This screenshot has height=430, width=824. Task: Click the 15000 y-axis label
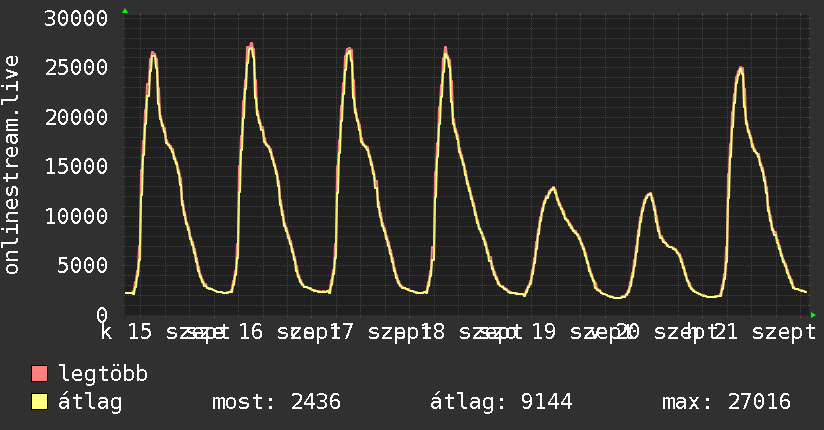76,166
